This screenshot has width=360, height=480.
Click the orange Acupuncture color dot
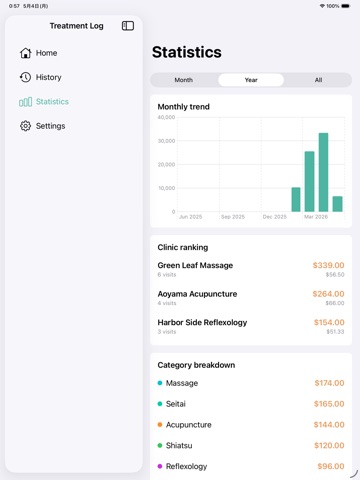pyautogui.click(x=160, y=425)
